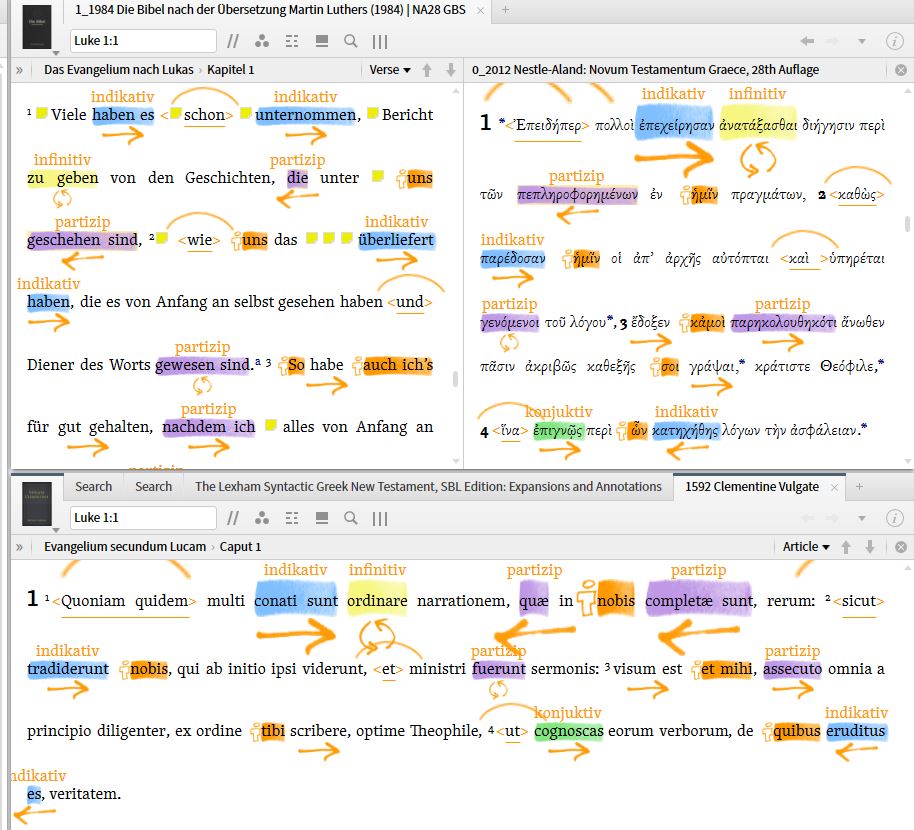Open inline search in Vulgate panel
Image resolution: width=914 pixels, height=830 pixels.
tap(350, 518)
